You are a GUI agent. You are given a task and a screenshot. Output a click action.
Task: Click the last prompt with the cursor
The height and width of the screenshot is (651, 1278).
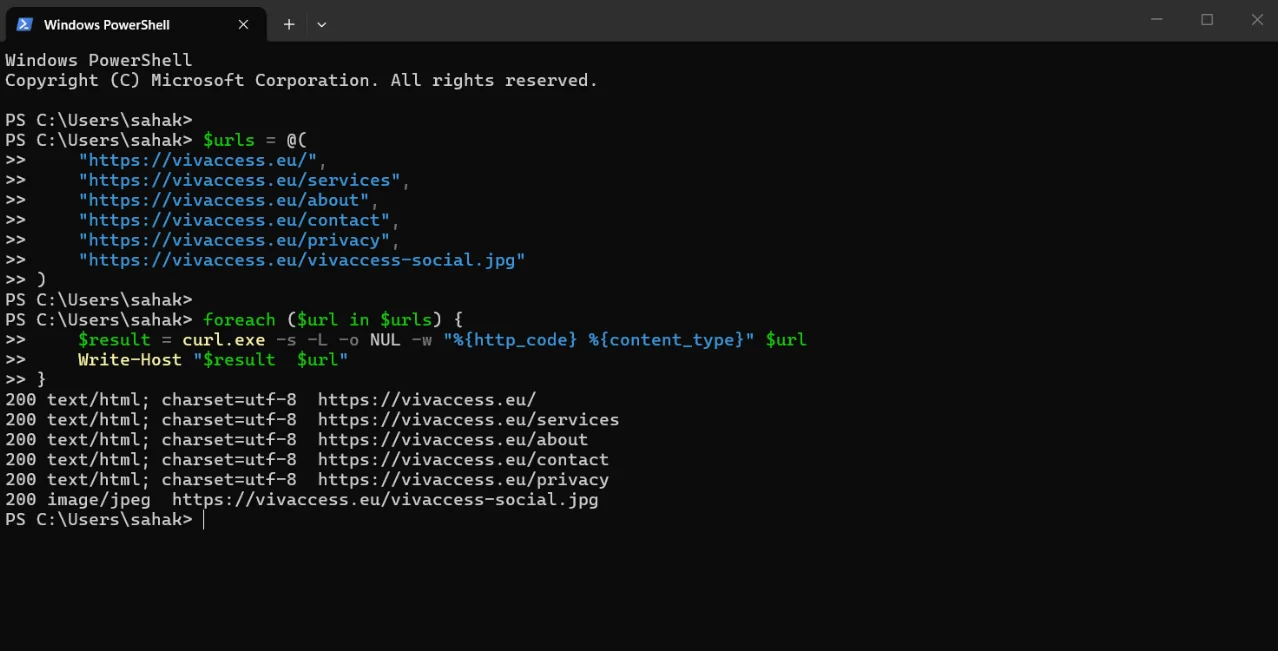(x=104, y=520)
